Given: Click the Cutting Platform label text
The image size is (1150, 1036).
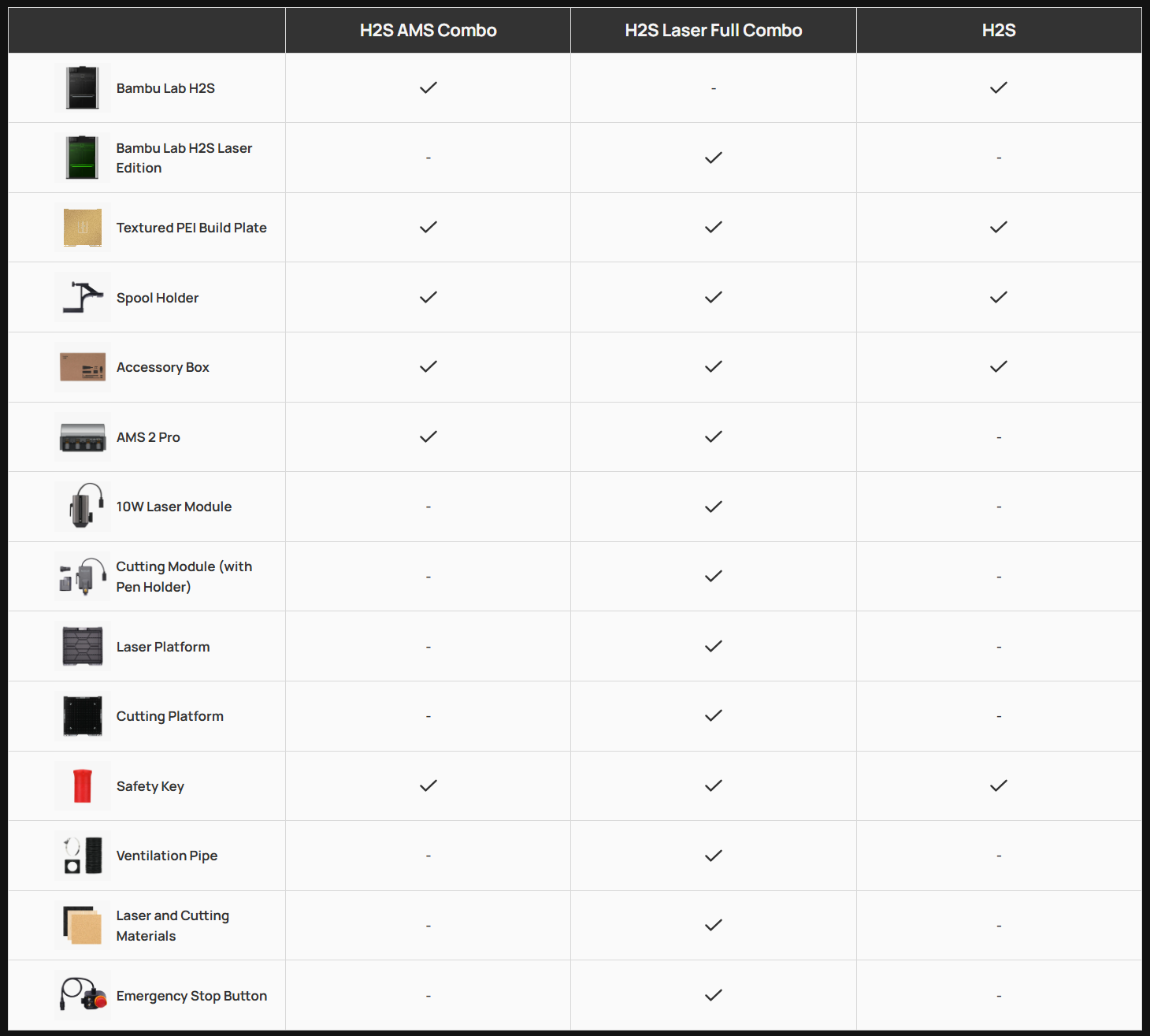Looking at the screenshot, I should click(169, 716).
